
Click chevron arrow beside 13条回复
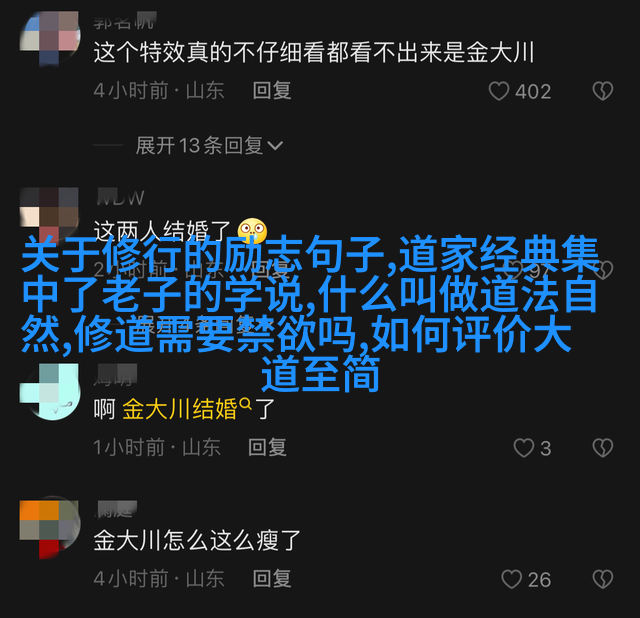click(275, 146)
